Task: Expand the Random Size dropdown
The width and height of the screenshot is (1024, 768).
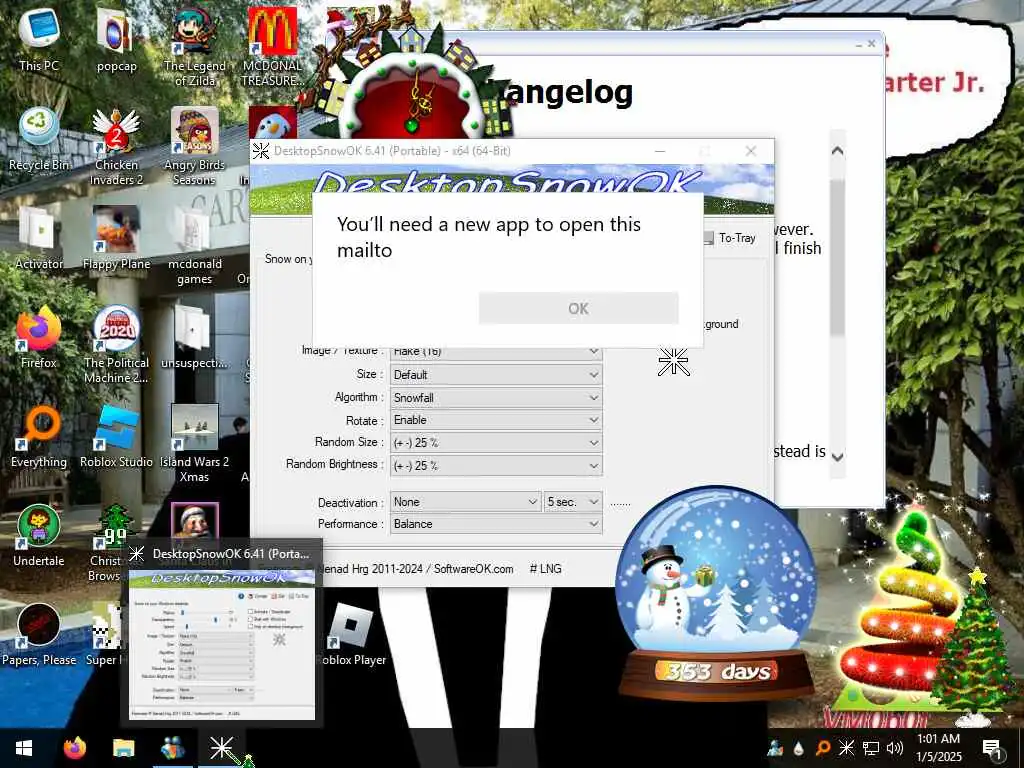Action: click(x=496, y=443)
